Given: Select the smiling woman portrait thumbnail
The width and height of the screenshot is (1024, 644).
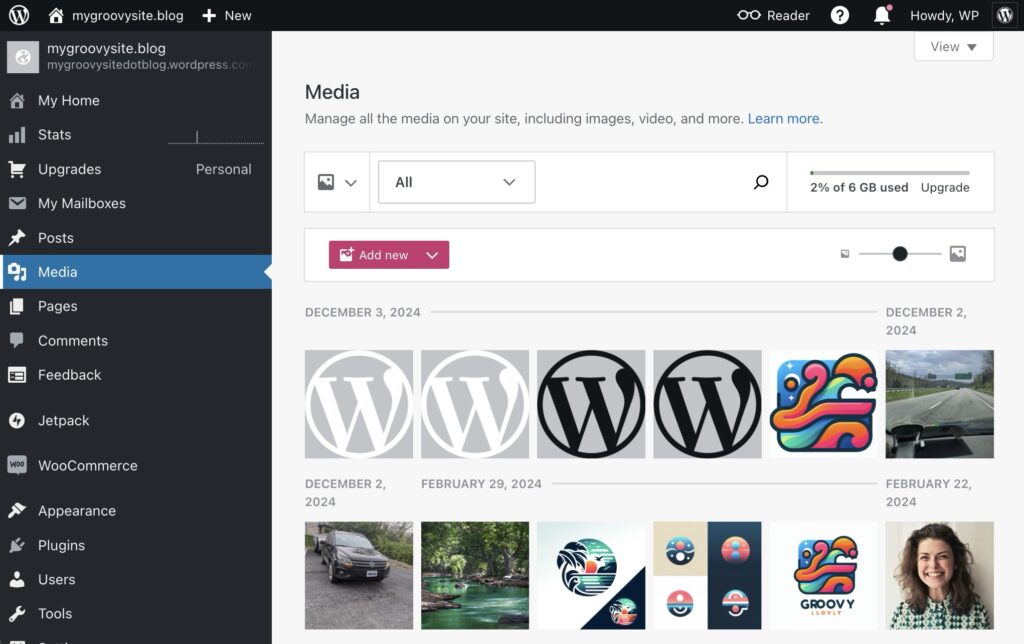Looking at the screenshot, I should coord(940,575).
